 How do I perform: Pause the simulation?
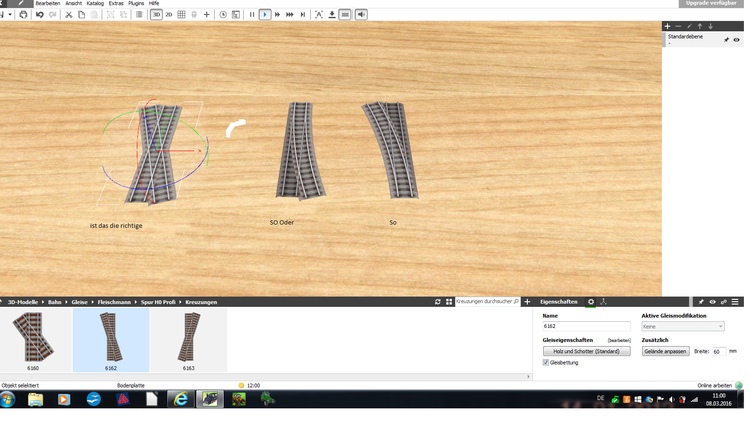[x=251, y=15]
